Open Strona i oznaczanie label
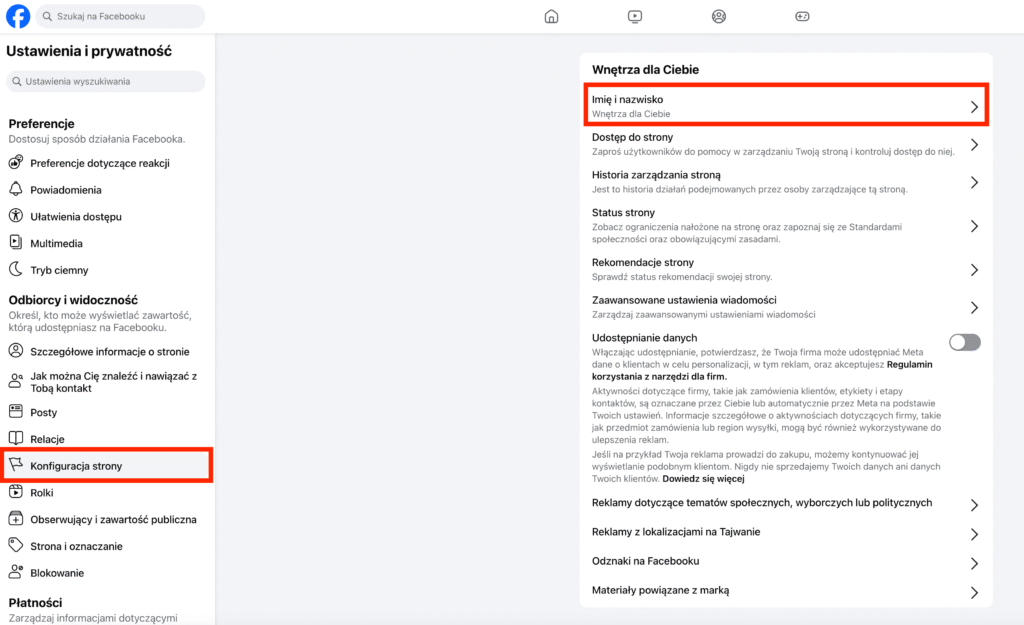The image size is (1024, 625). (76, 546)
